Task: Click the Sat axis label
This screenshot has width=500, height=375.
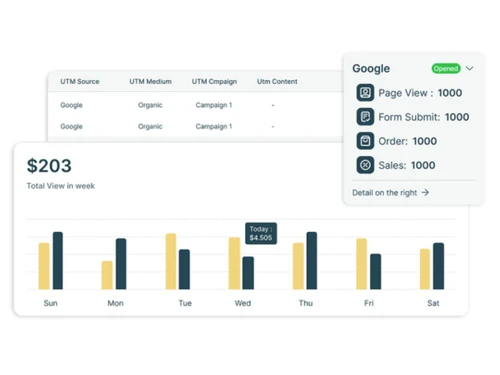Action: 433,303
